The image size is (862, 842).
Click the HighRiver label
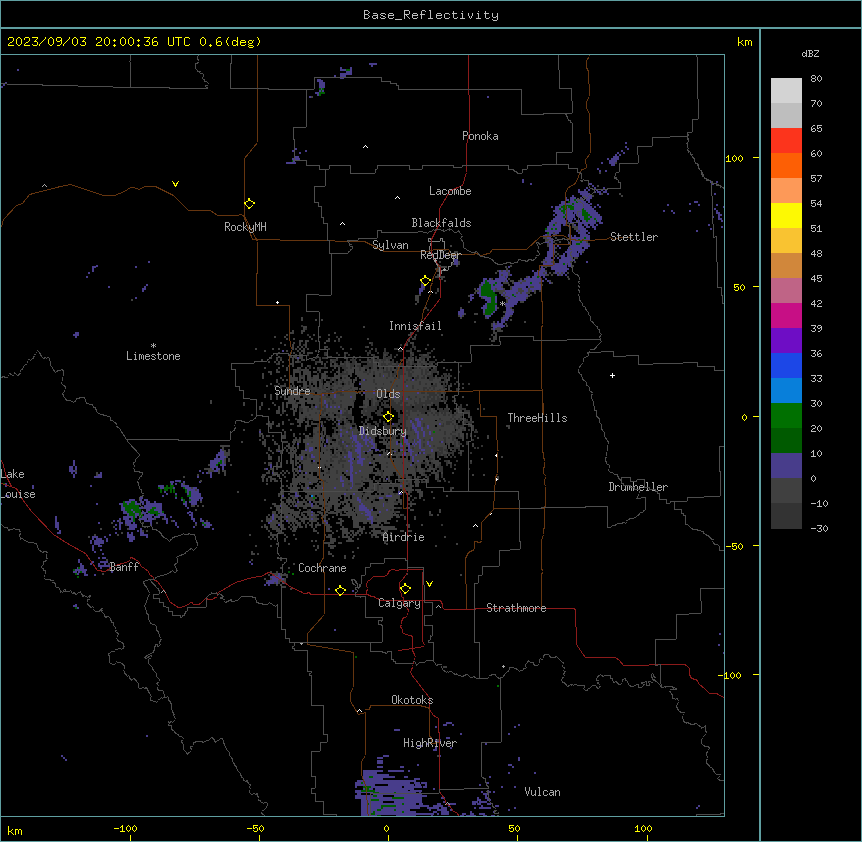click(x=430, y=743)
